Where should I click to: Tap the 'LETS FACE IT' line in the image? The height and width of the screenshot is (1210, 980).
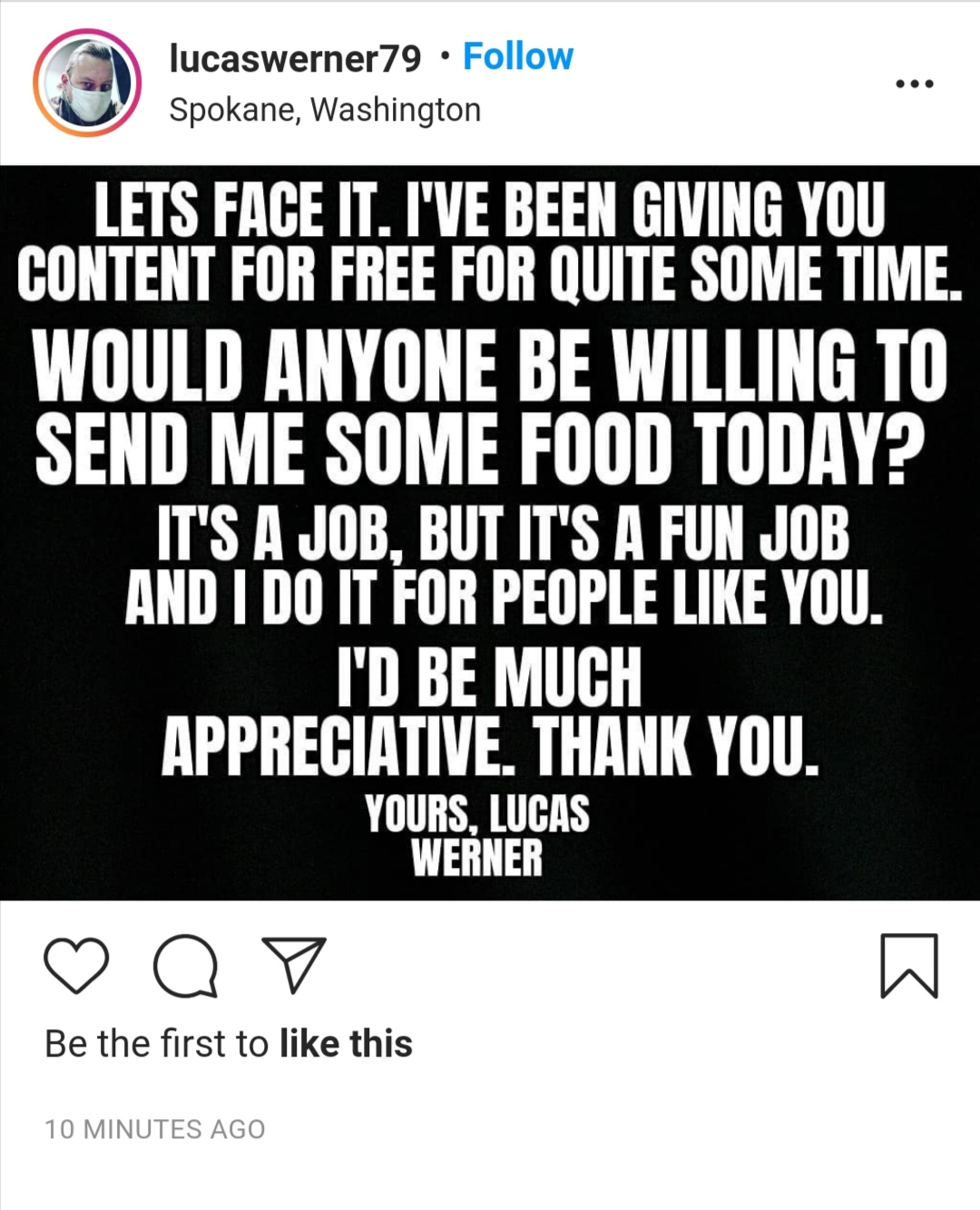click(x=490, y=210)
